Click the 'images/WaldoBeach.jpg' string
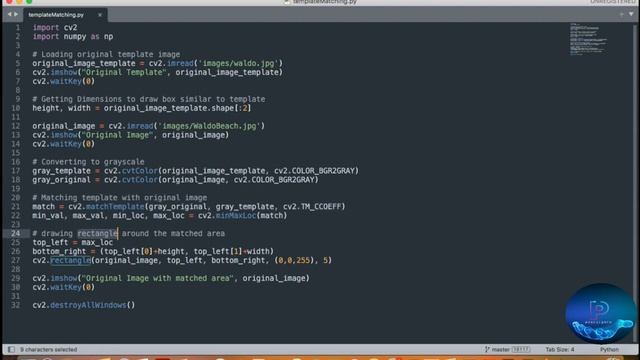640x360 pixels. pos(209,126)
